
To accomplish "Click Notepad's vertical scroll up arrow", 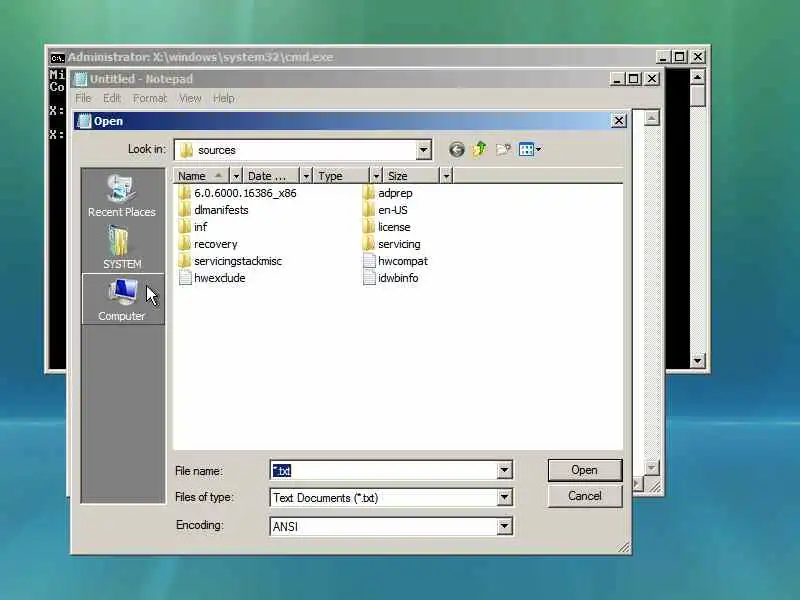I will tap(652, 118).
